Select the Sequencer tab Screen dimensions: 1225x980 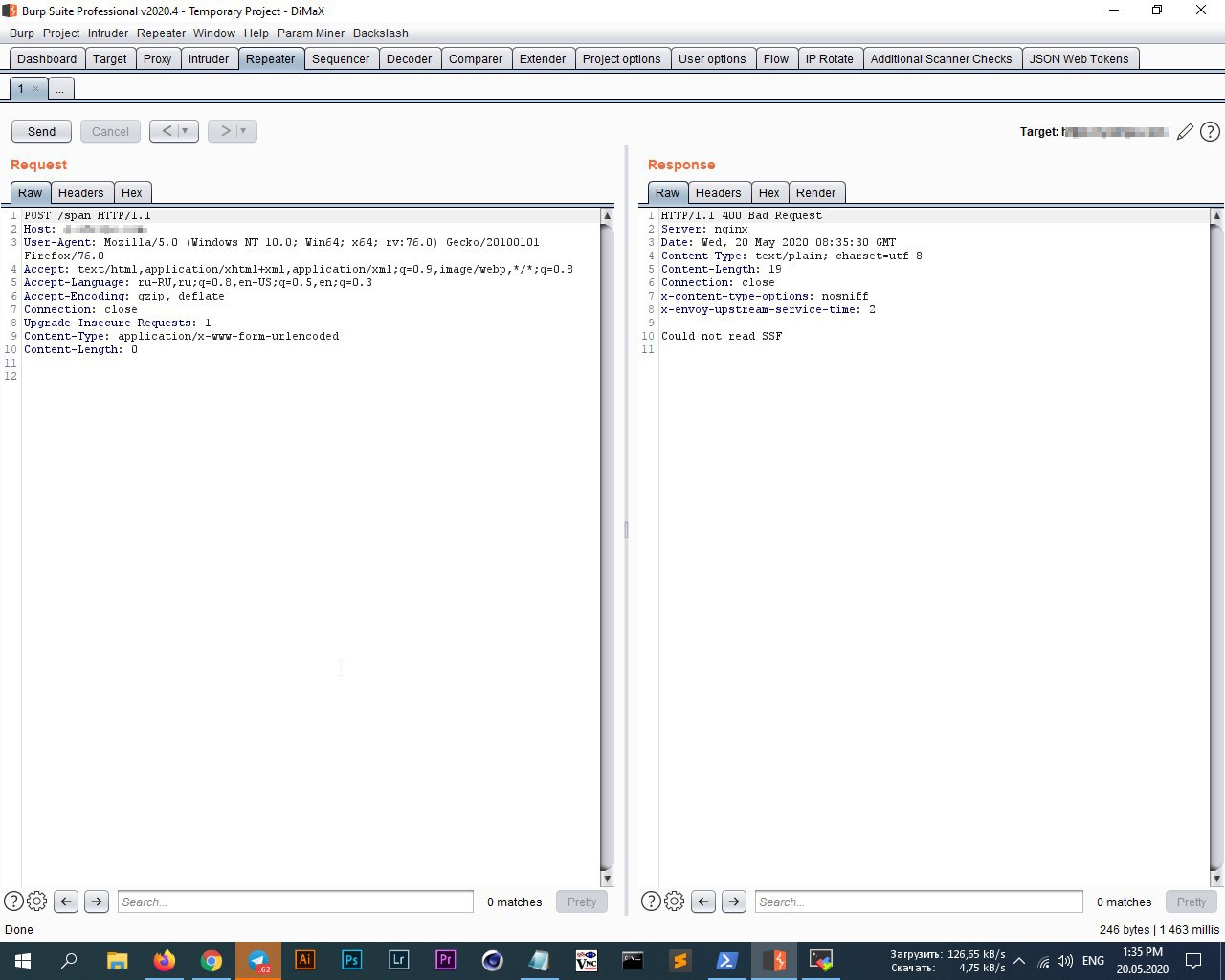point(341,58)
